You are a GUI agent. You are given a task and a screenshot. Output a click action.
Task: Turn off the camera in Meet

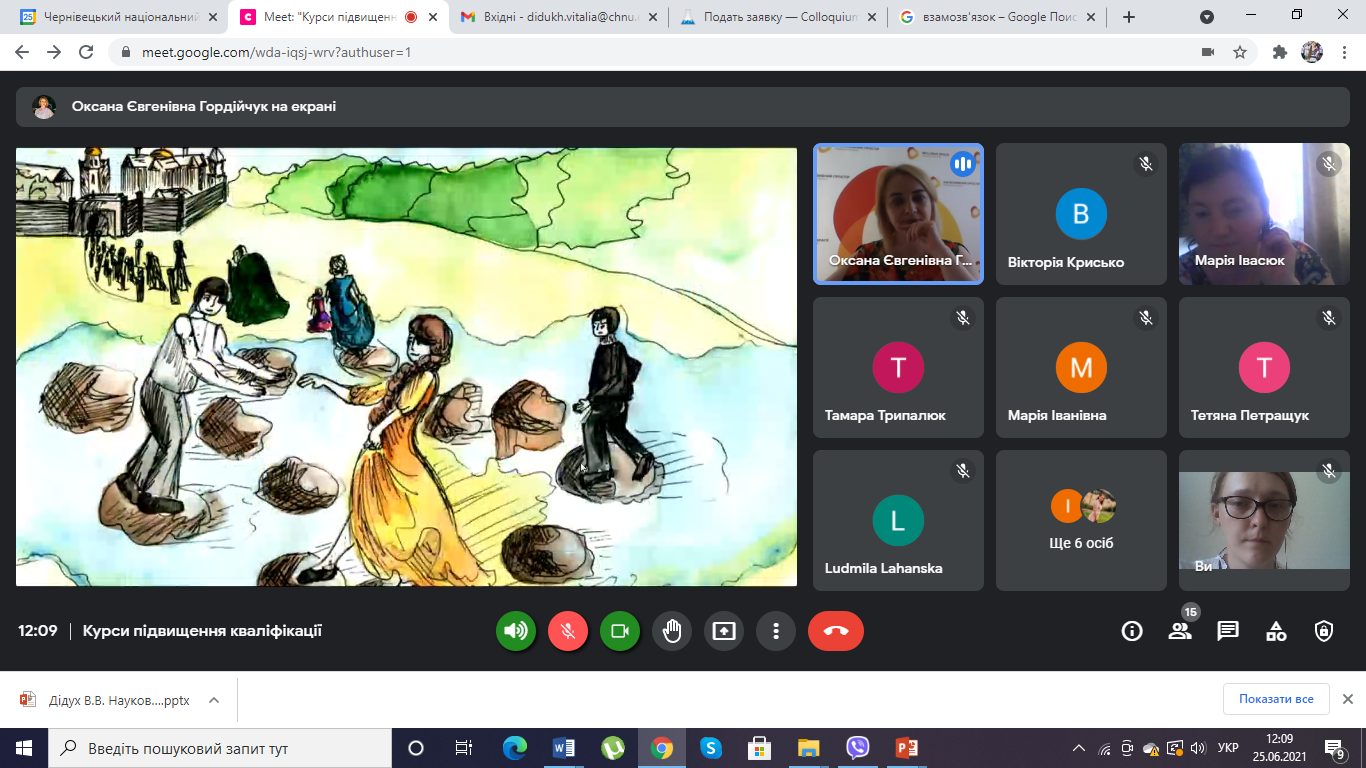click(x=620, y=631)
